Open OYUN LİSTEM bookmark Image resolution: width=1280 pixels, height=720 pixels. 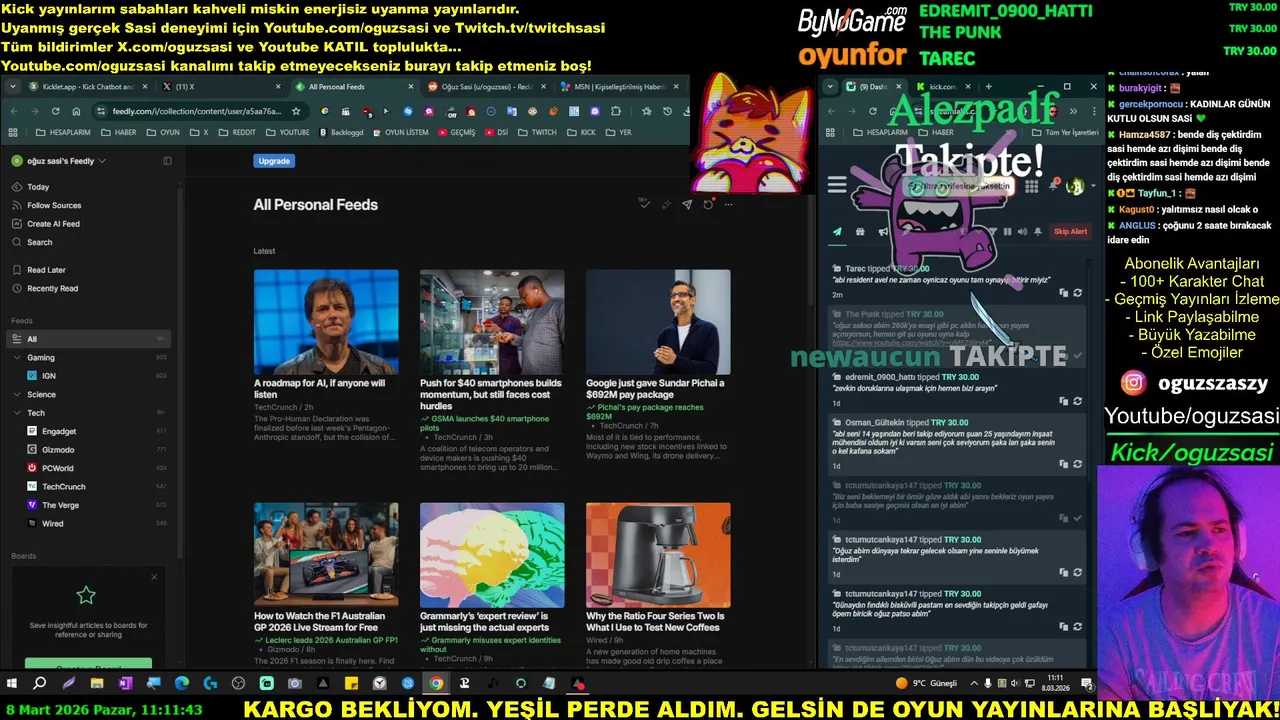pos(400,132)
